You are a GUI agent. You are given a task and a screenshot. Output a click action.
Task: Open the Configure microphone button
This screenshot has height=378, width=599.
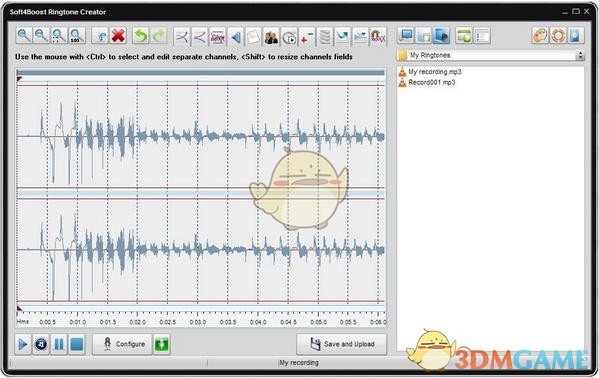point(122,344)
